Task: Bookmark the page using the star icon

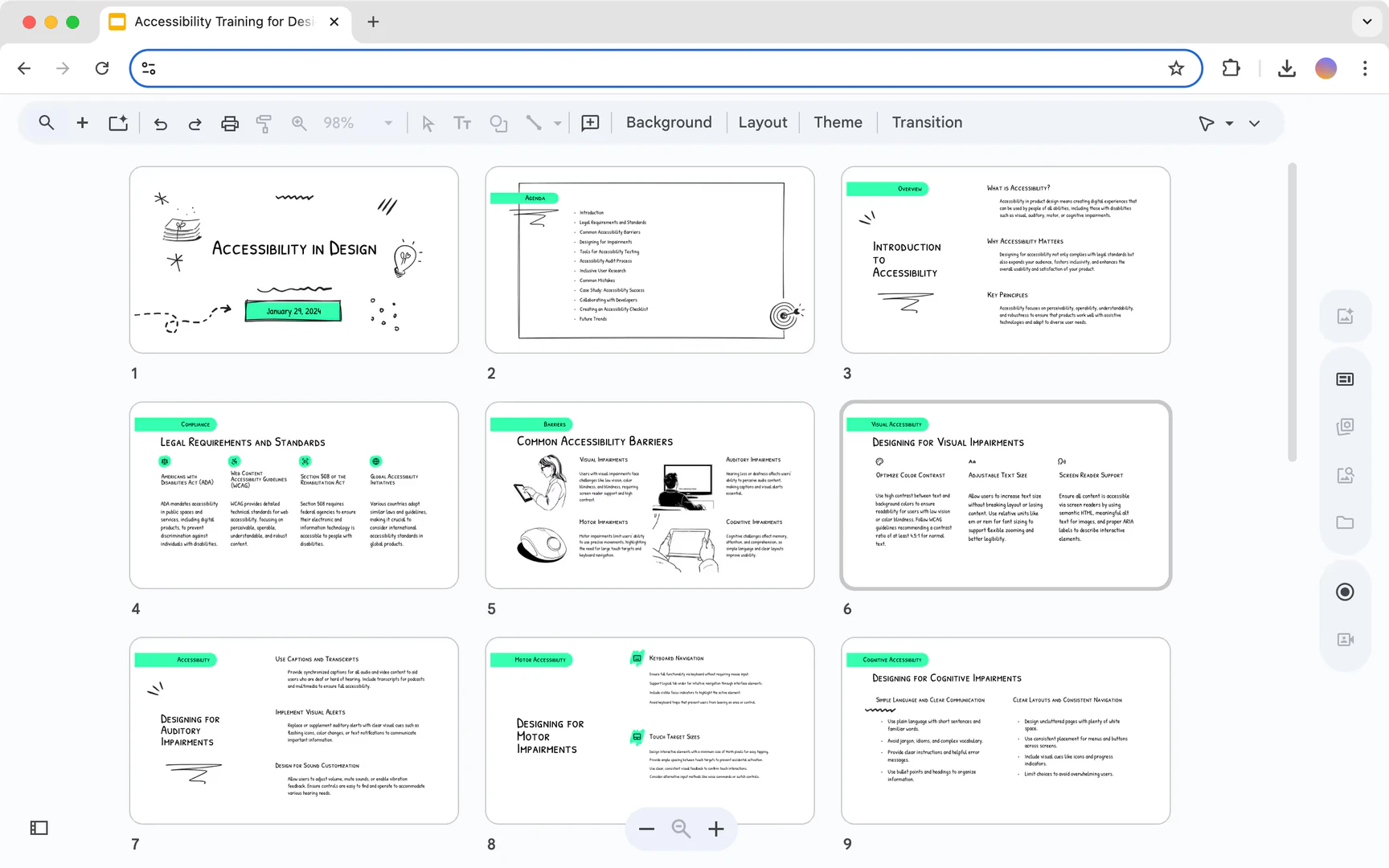Action: coord(1177,68)
